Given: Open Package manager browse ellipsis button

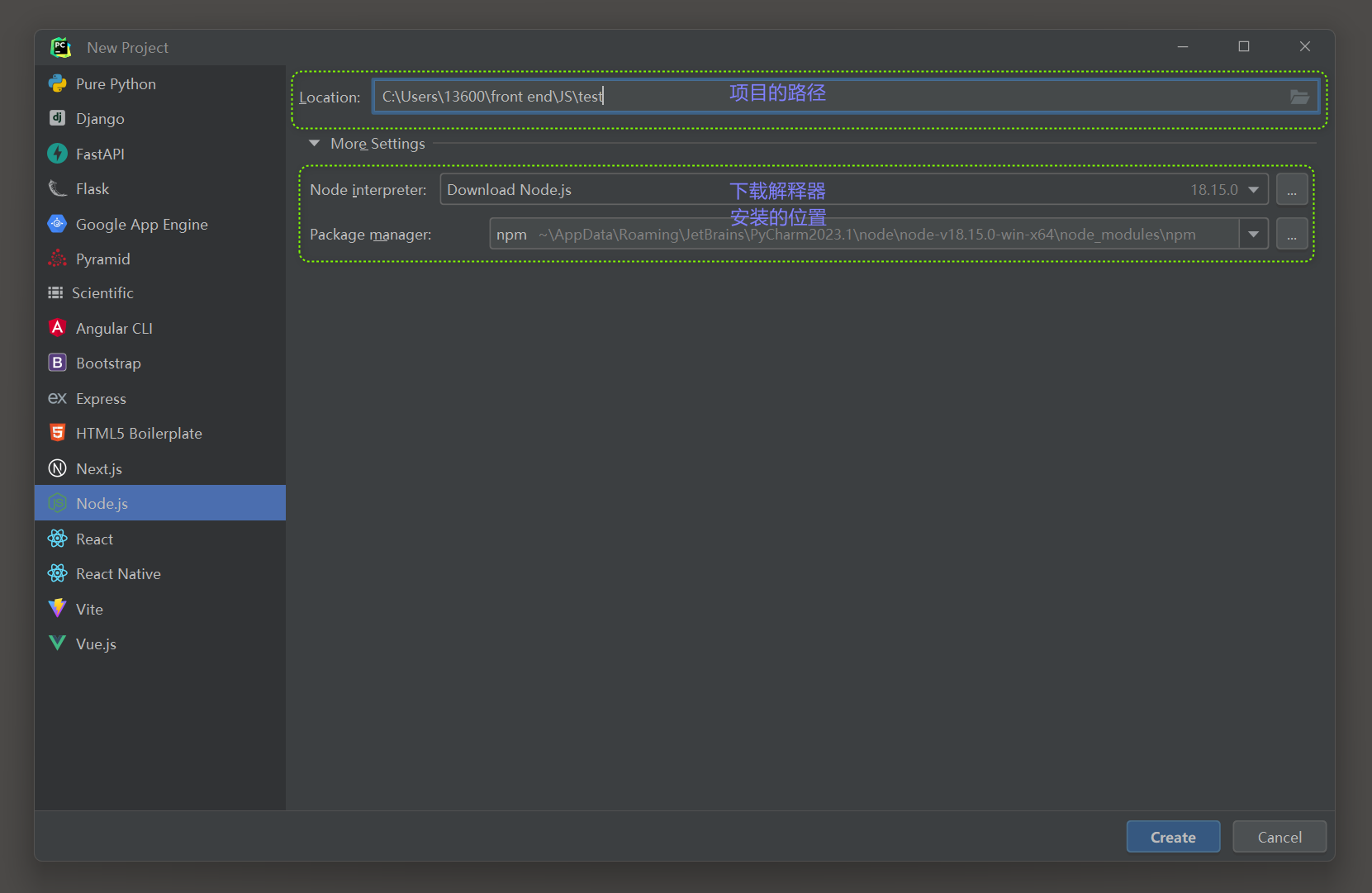Looking at the screenshot, I should click(x=1292, y=234).
